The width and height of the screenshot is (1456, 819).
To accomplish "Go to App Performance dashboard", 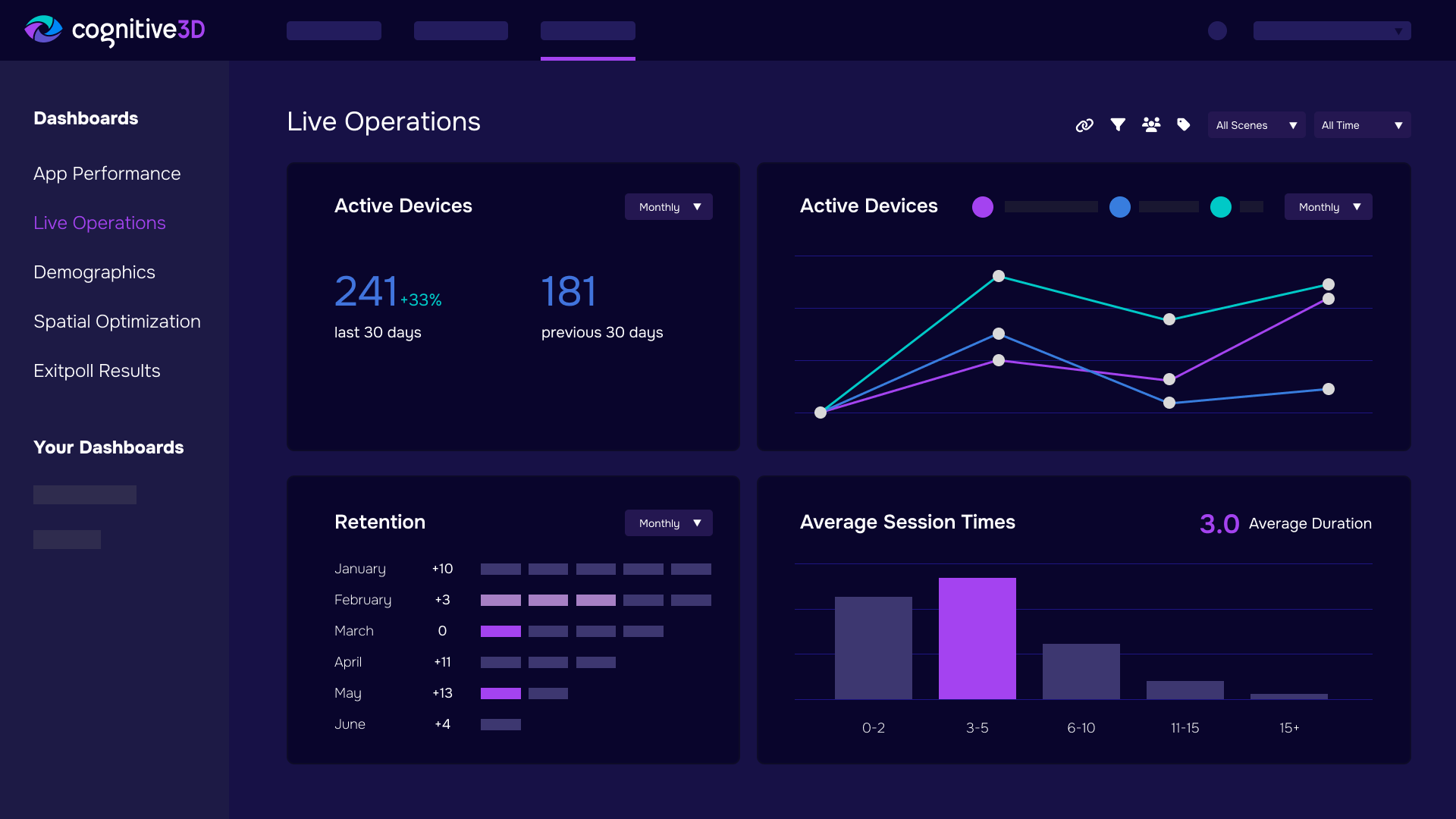I will coord(107,174).
